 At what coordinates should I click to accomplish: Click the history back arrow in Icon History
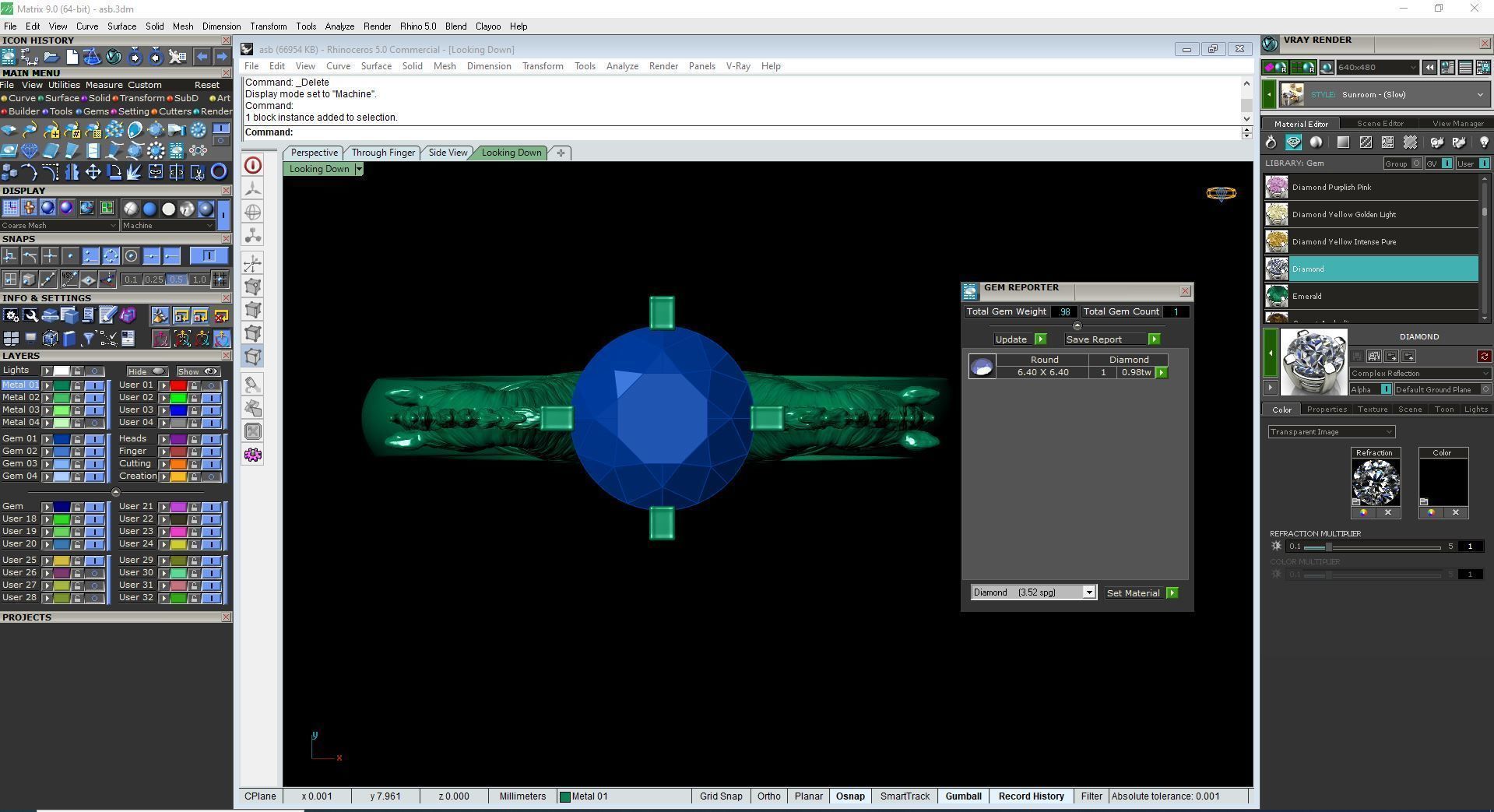(202, 57)
